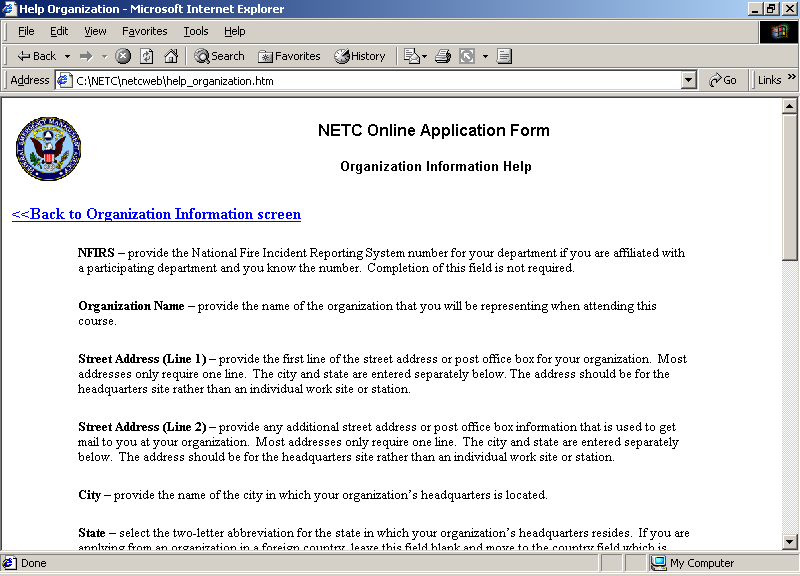The height and width of the screenshot is (576, 800).
Task: Click the Go button
Action: tap(722, 81)
